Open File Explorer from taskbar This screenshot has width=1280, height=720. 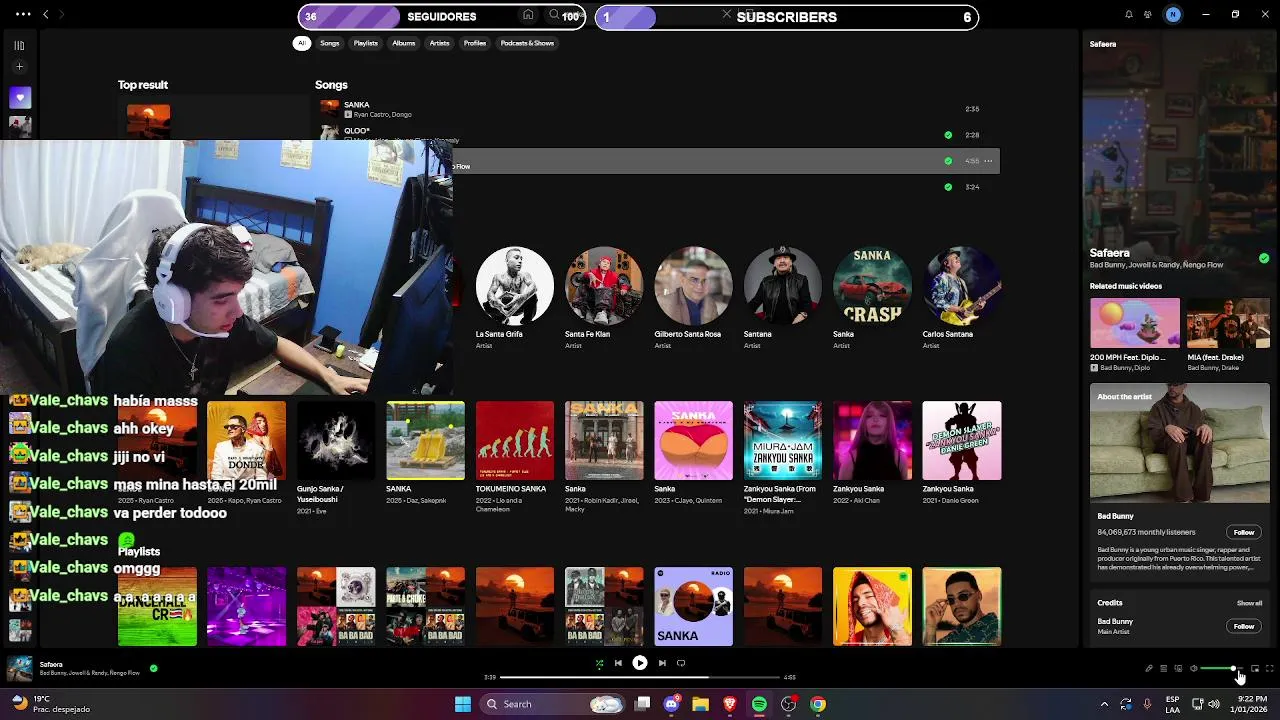click(700, 704)
